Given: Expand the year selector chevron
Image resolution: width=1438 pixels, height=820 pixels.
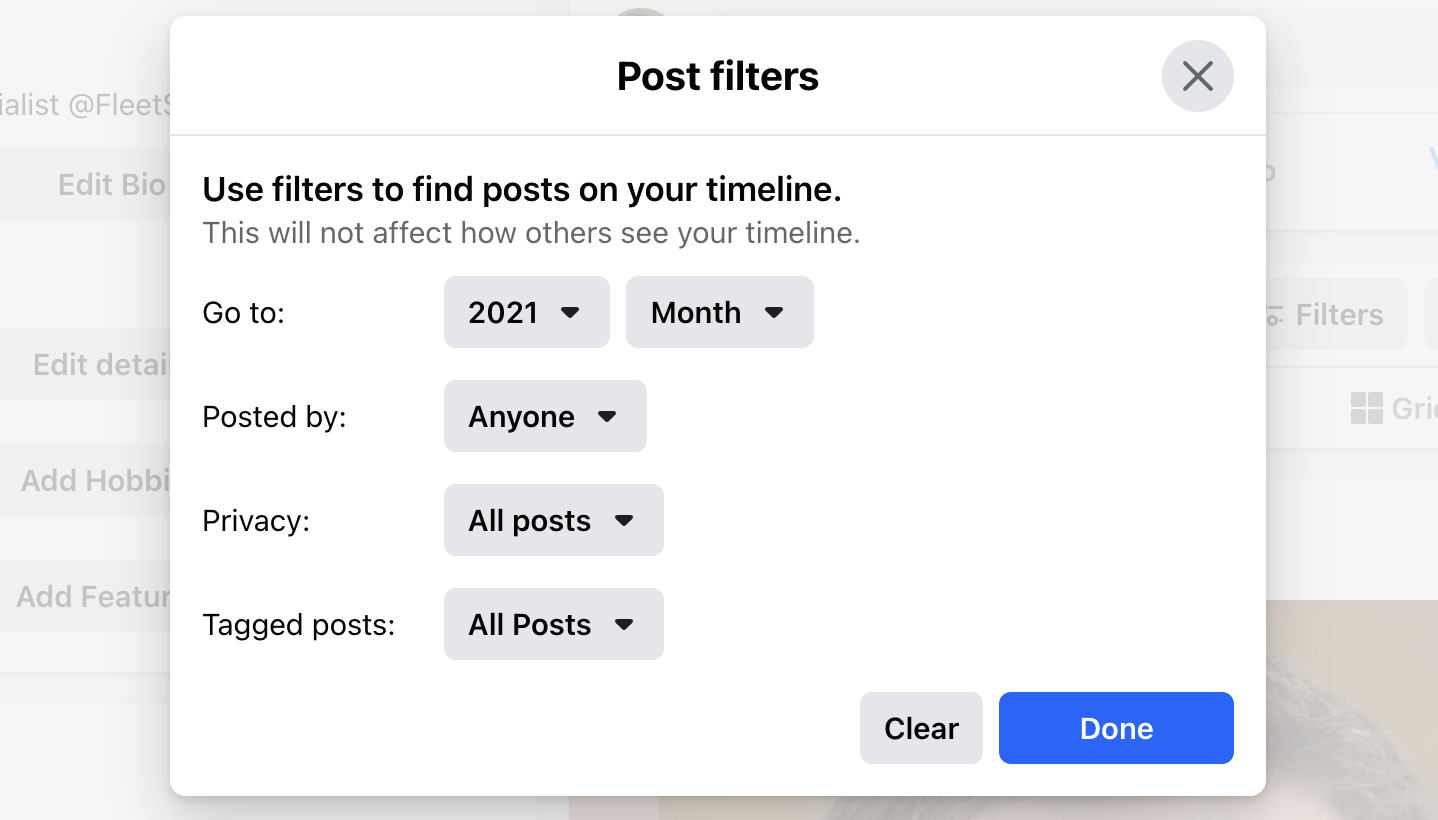Looking at the screenshot, I should point(571,312).
